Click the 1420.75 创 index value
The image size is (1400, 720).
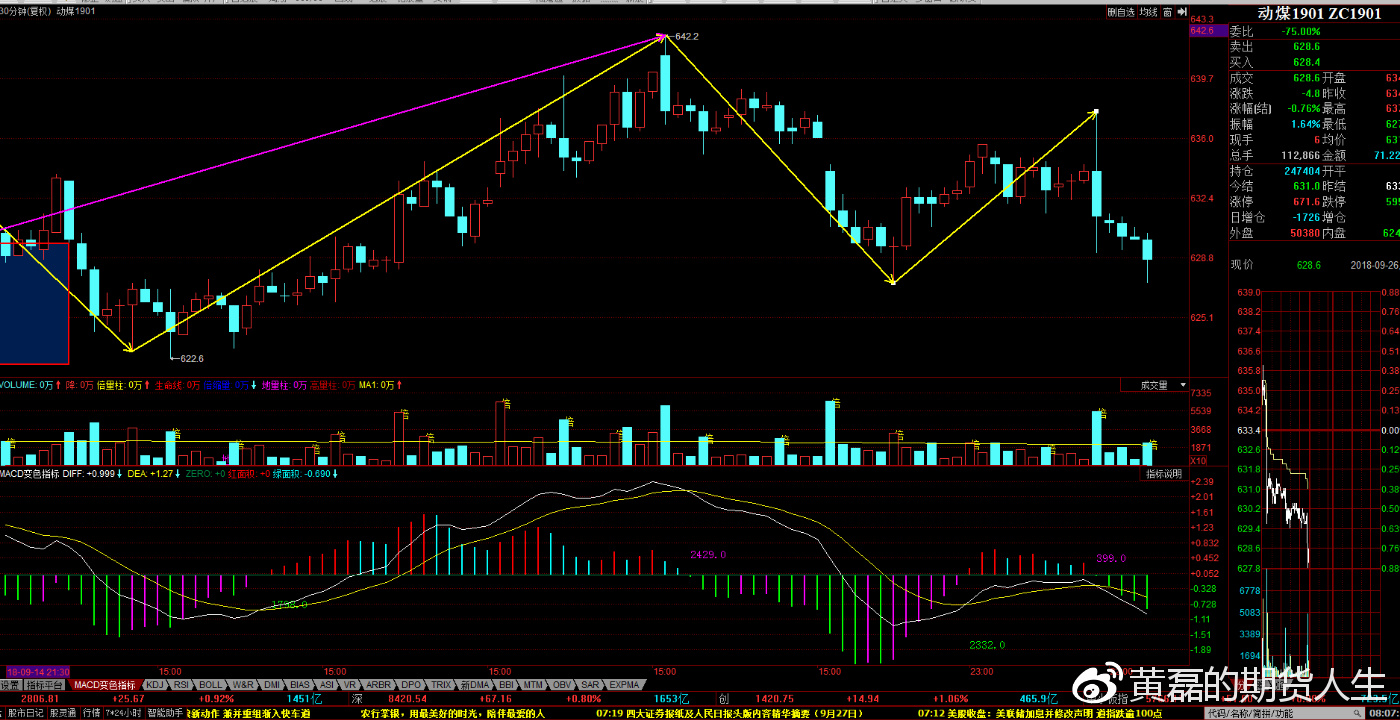(x=775, y=699)
